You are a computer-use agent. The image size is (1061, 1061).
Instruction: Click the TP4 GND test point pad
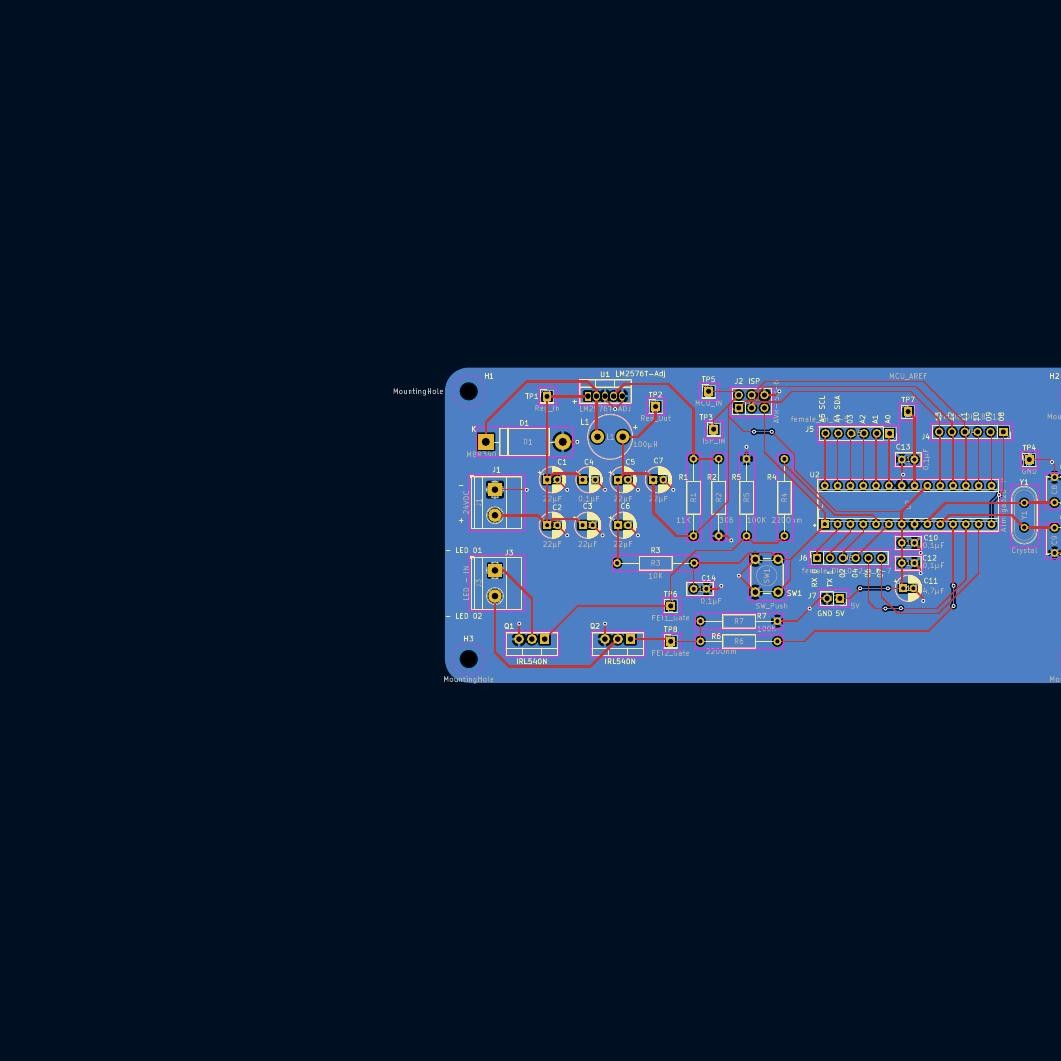[1029, 459]
